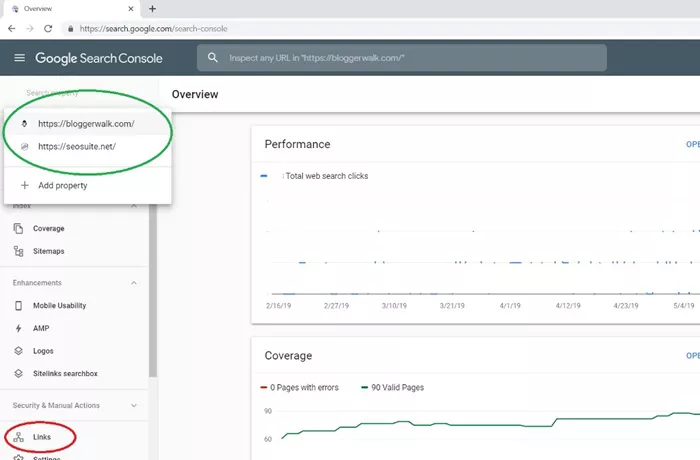Click the Logos layers icon
This screenshot has width=700, height=460.
[x=18, y=351]
